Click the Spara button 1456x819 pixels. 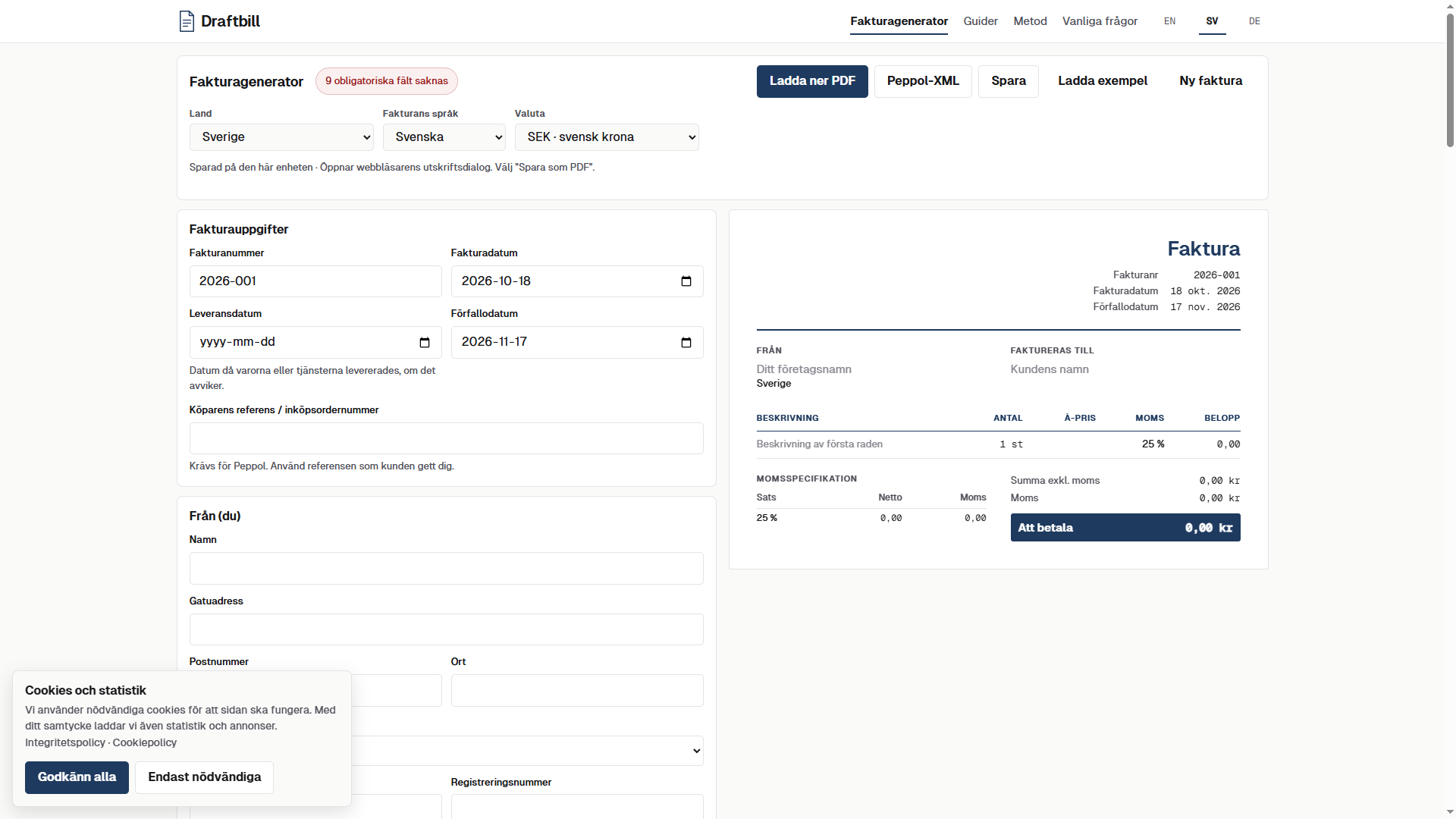(1008, 81)
